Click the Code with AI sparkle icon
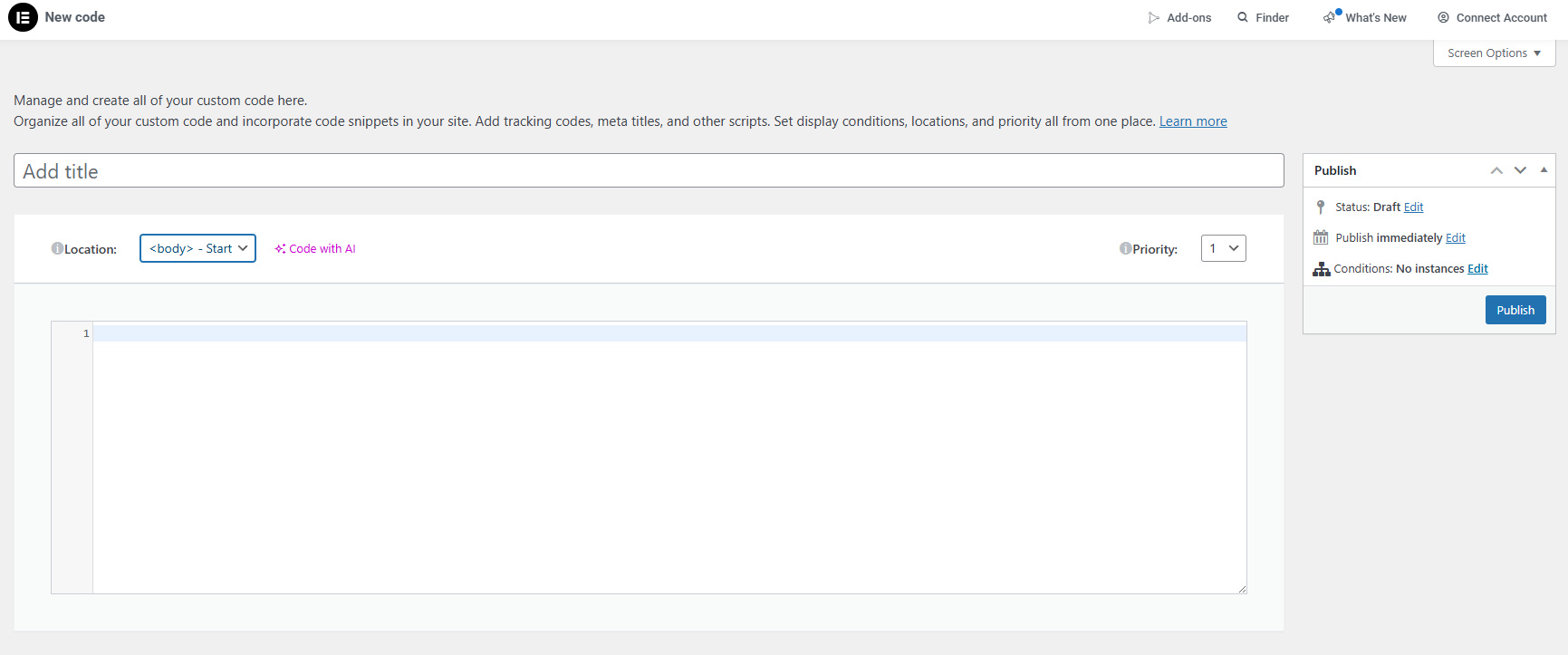1568x655 pixels. click(280, 249)
